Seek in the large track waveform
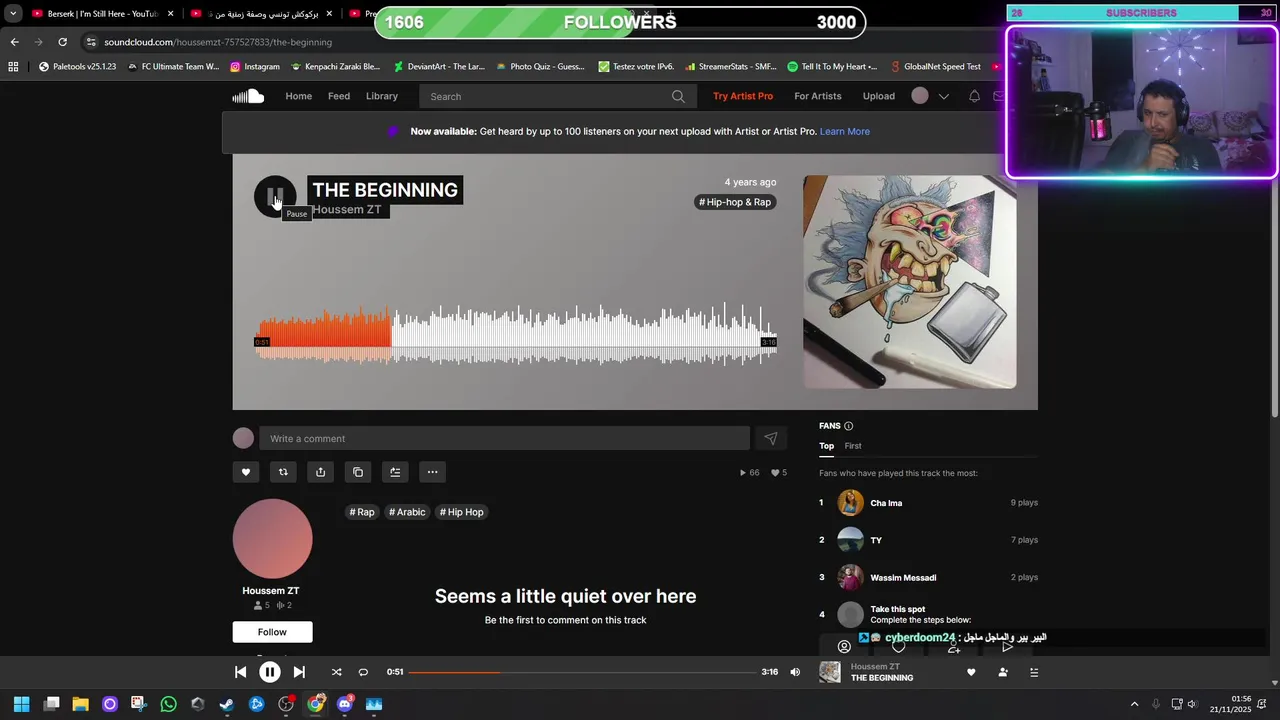 click(x=516, y=332)
